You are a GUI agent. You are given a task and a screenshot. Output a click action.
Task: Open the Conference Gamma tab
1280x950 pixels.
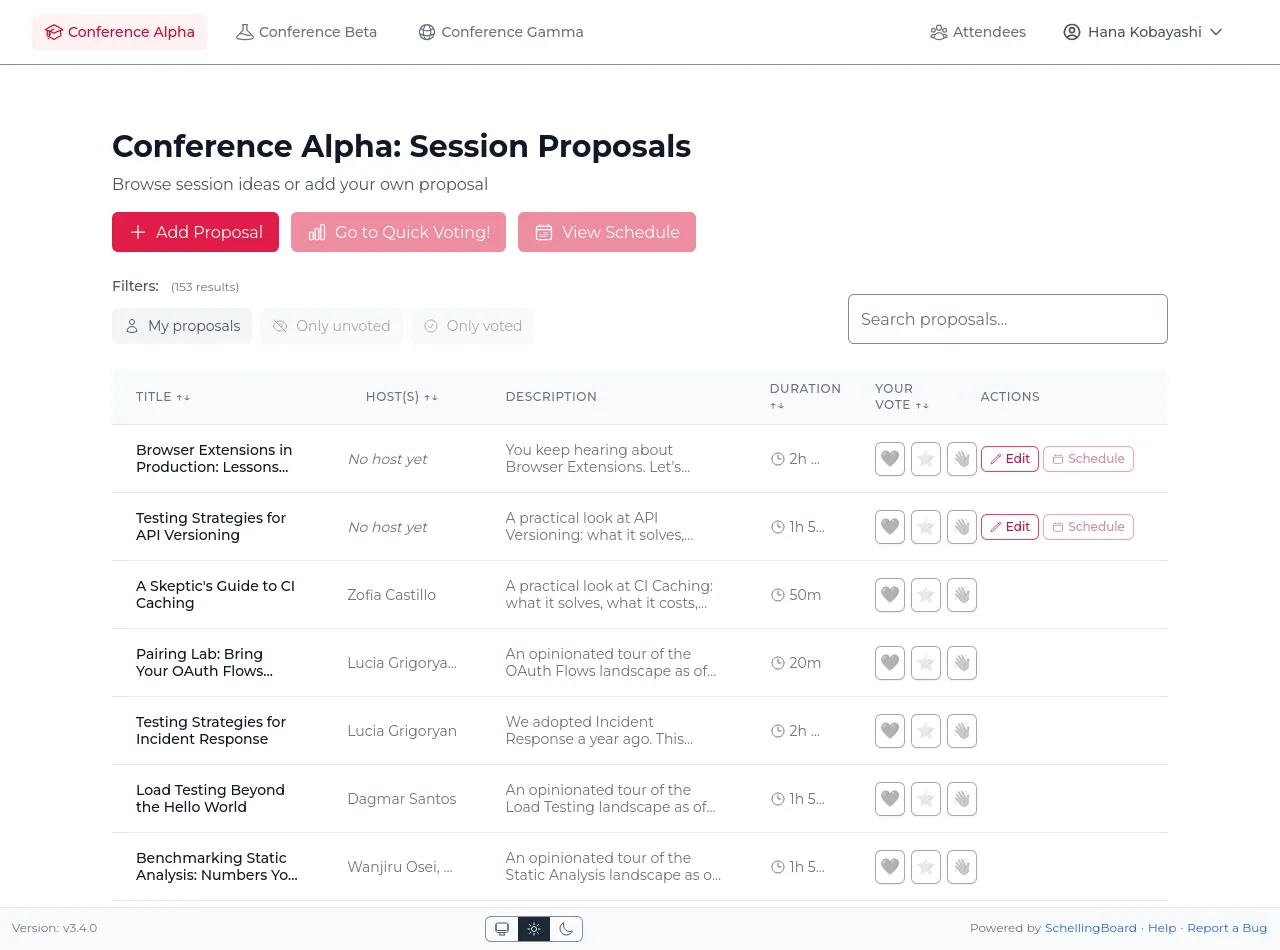[x=501, y=32]
